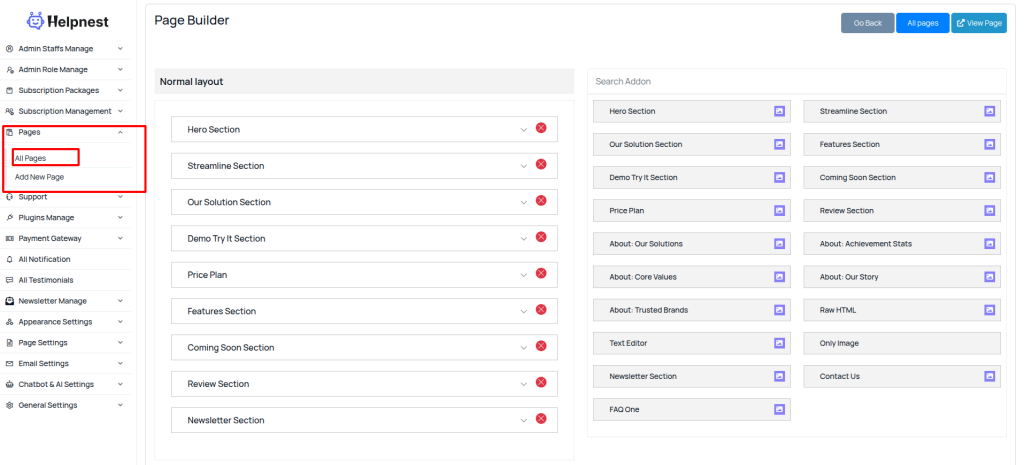Delete the Price Plan section
The height and width of the screenshot is (465, 1024).
(541, 273)
